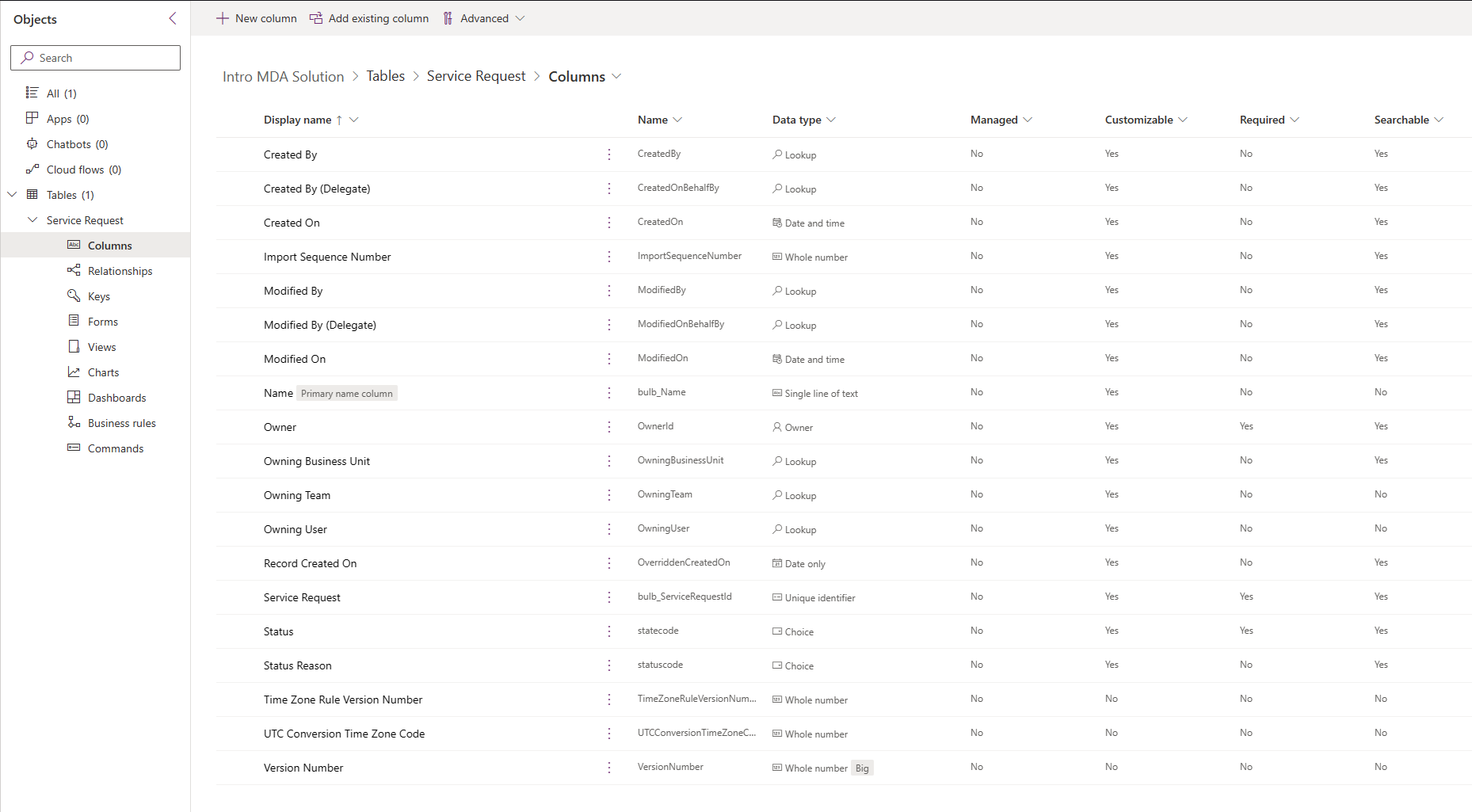Viewport: 1472px width, 812px height.
Task: Click the Tables icon in the sidebar
Action: (32, 194)
